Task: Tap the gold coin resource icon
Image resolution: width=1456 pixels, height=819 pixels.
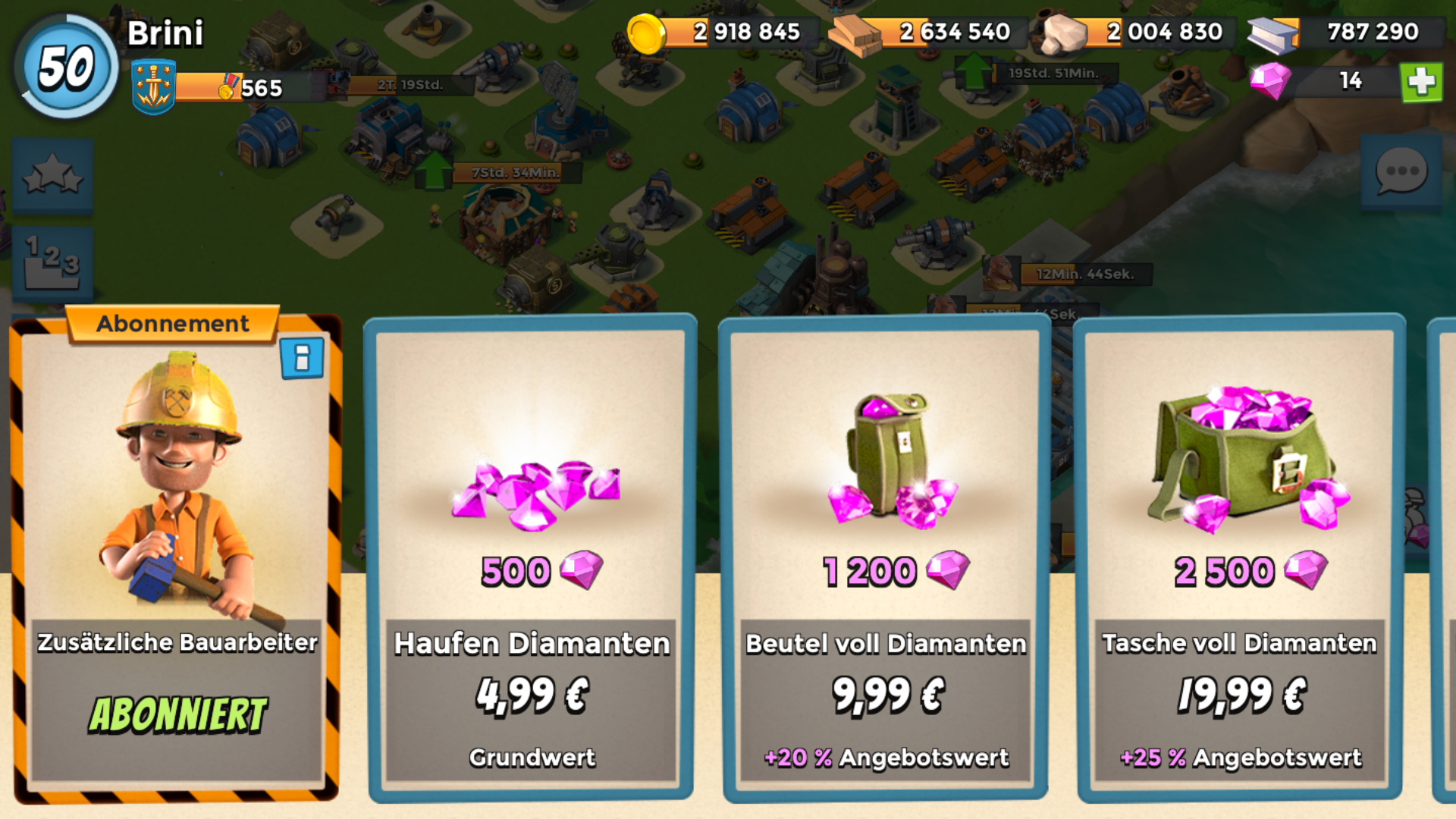Action: (646, 33)
